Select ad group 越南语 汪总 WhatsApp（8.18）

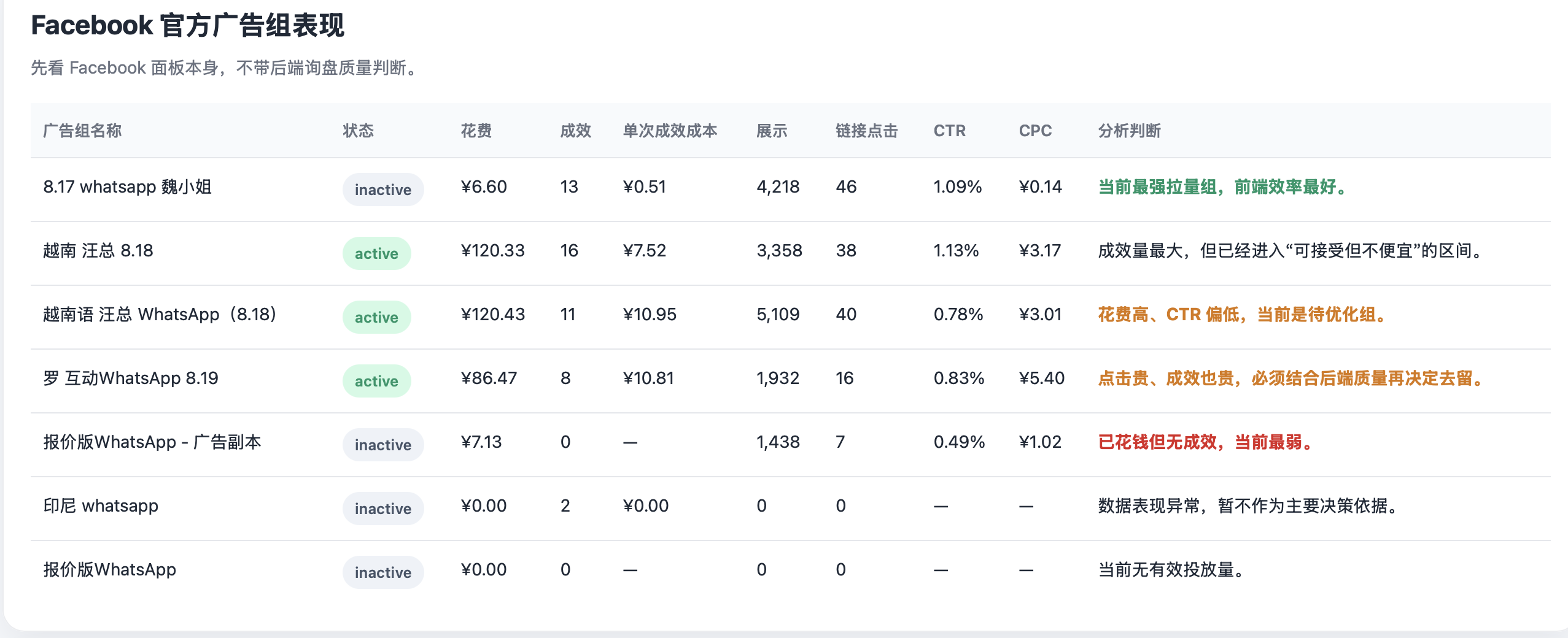160,314
